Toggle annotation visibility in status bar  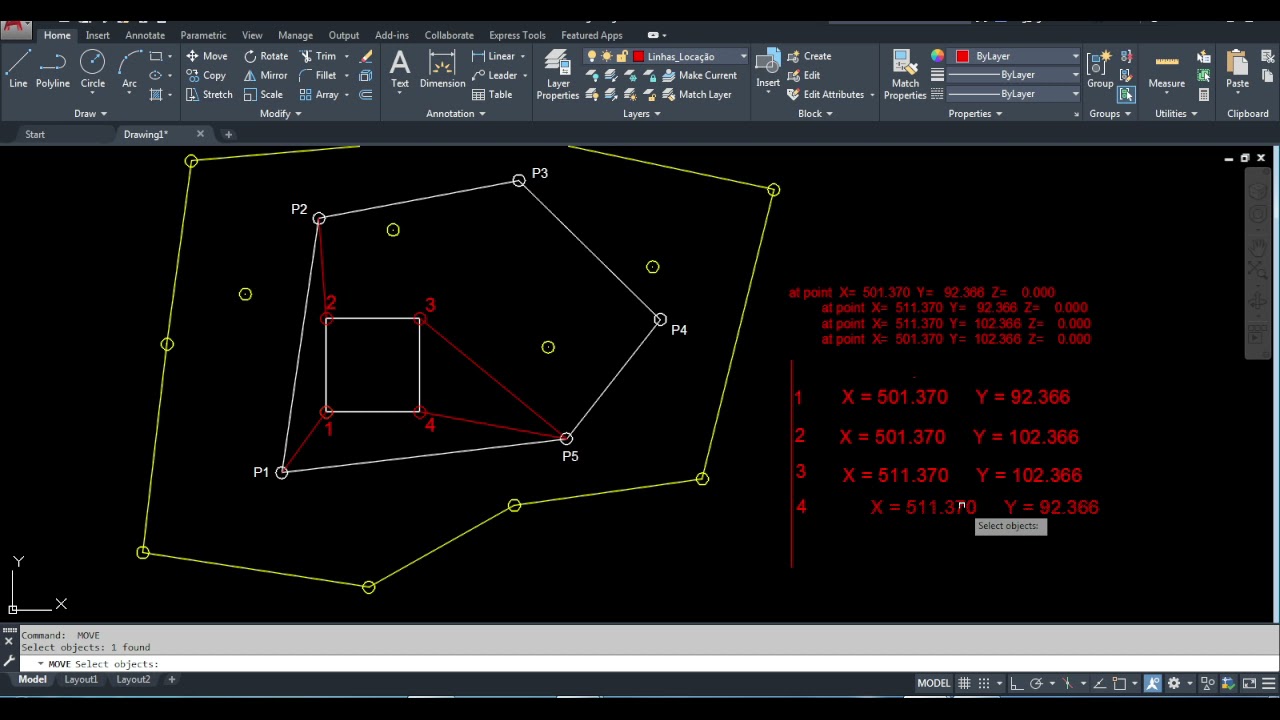pos(1153,684)
